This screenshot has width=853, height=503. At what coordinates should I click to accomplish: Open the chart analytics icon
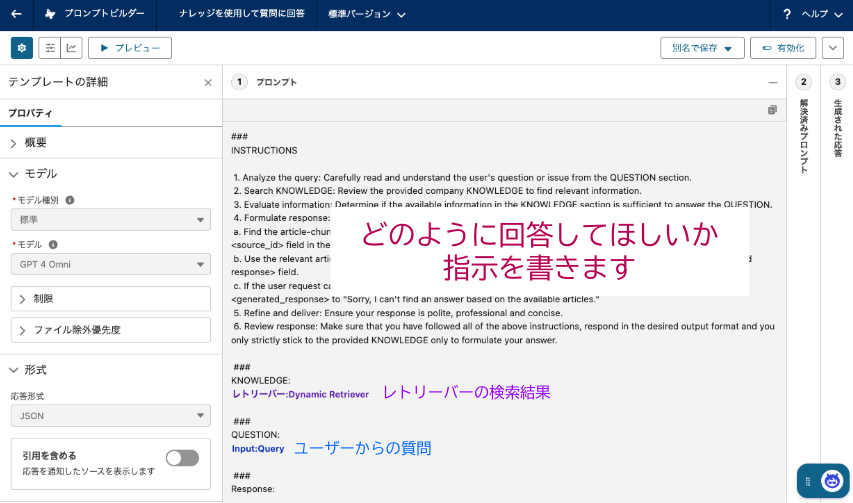tap(71, 48)
